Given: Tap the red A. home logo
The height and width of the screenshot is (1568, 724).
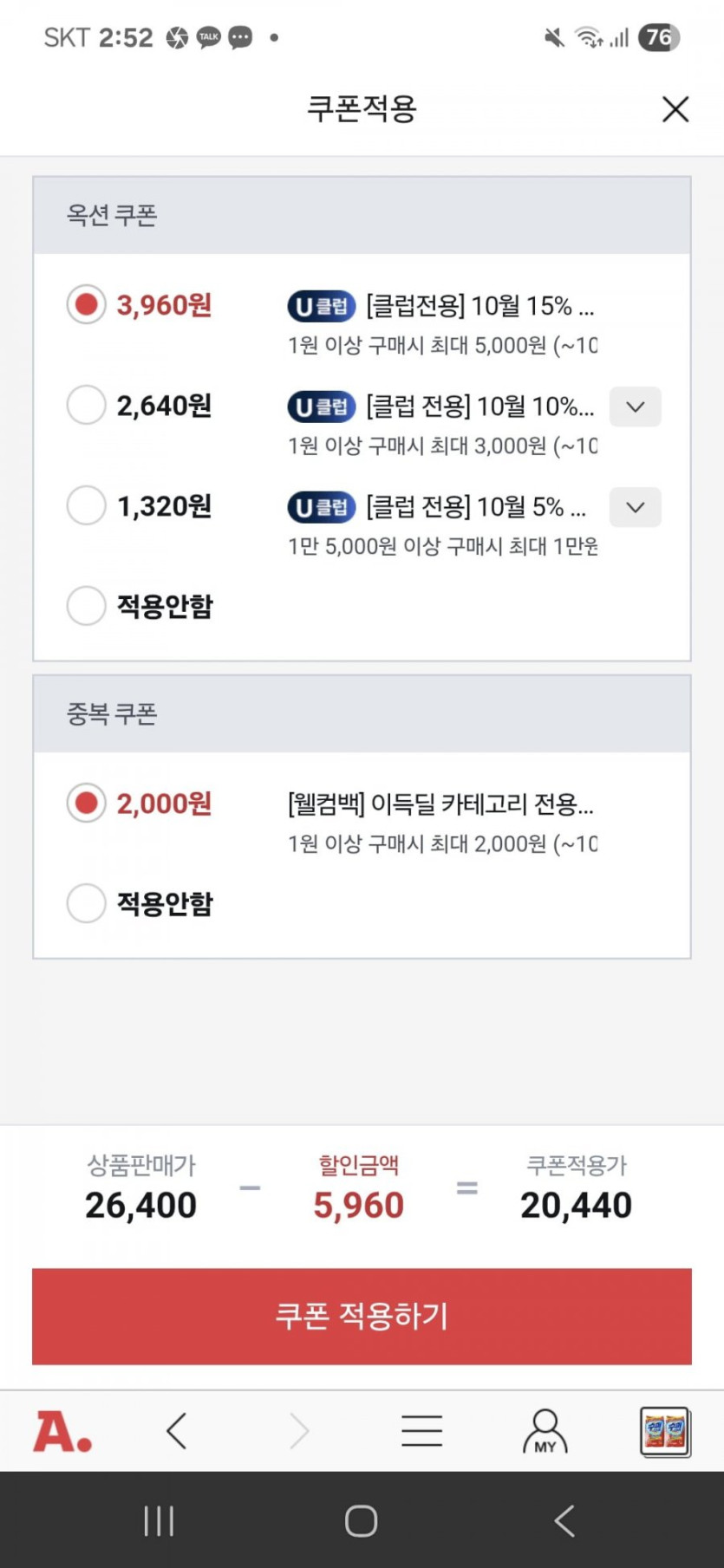Looking at the screenshot, I should [x=62, y=1431].
